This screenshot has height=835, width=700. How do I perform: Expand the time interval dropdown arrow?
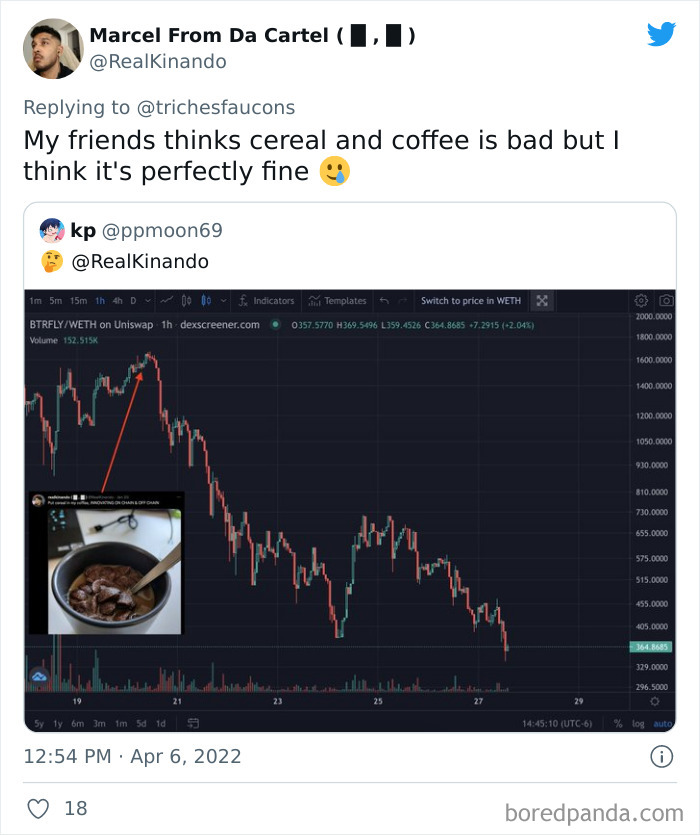point(147,301)
